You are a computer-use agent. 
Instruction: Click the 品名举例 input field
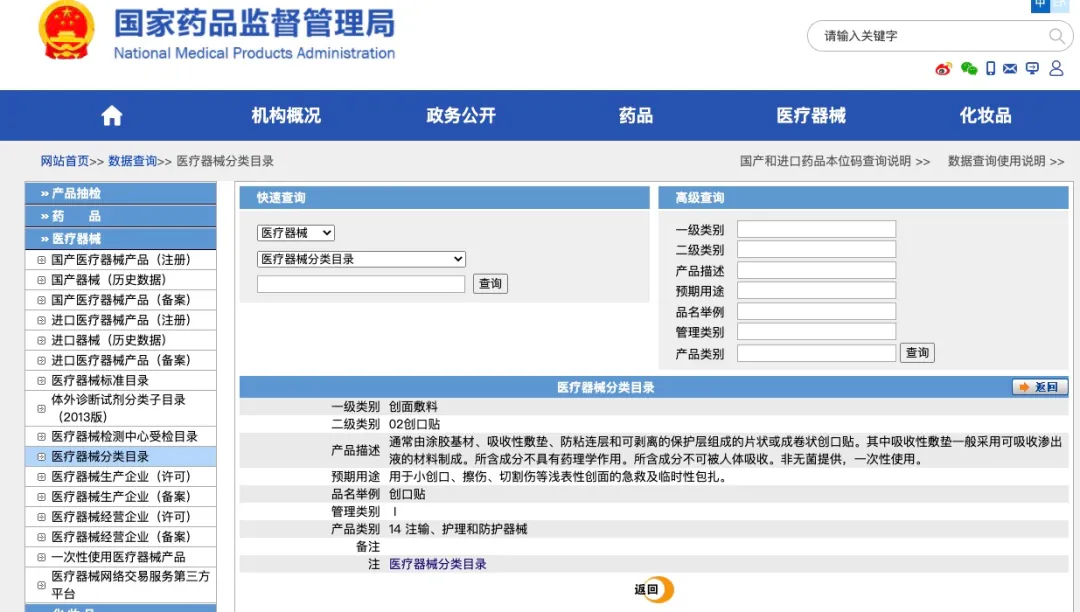pyautogui.click(x=816, y=311)
